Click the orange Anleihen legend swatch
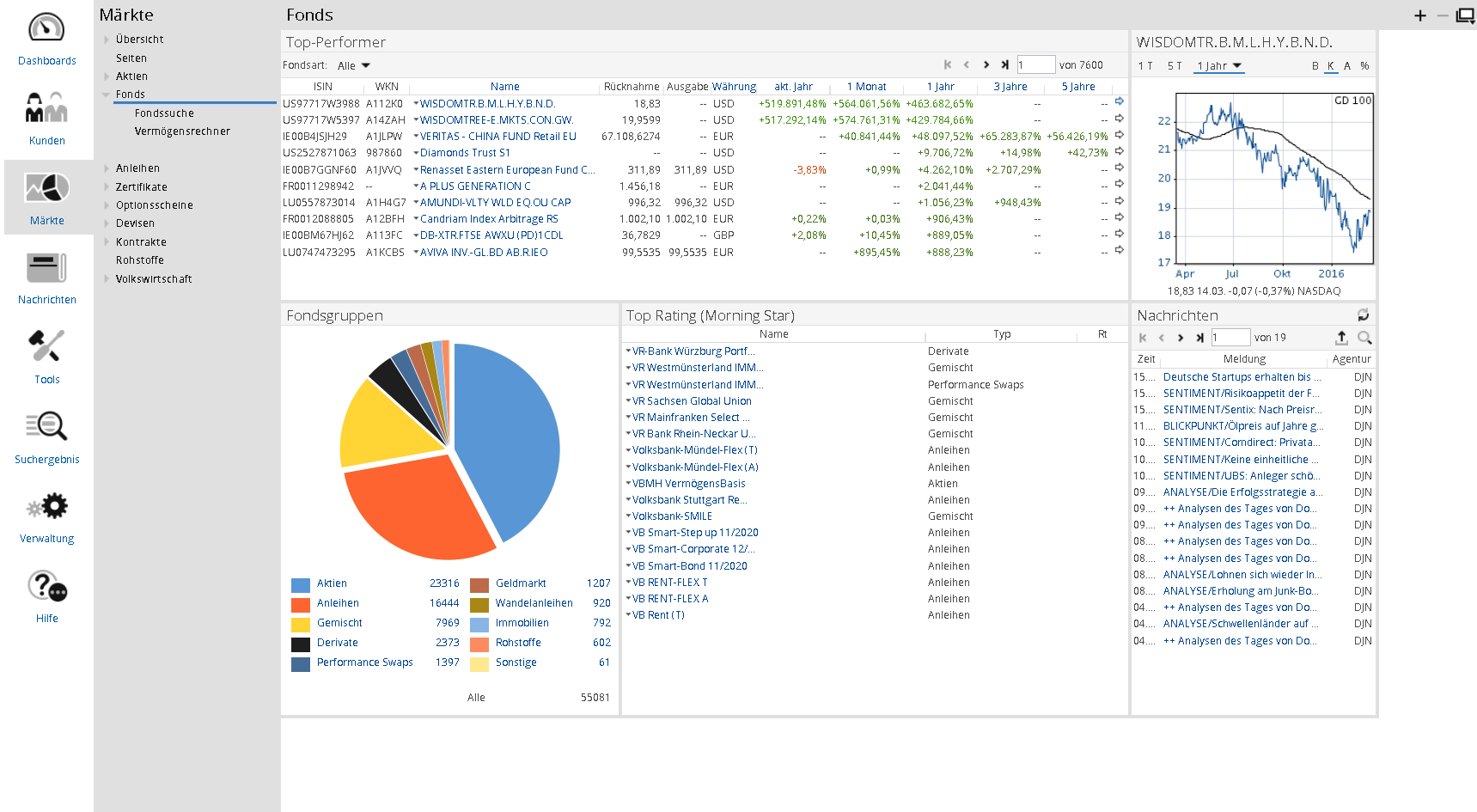Viewport: 1477px width, 812px height. click(301, 604)
